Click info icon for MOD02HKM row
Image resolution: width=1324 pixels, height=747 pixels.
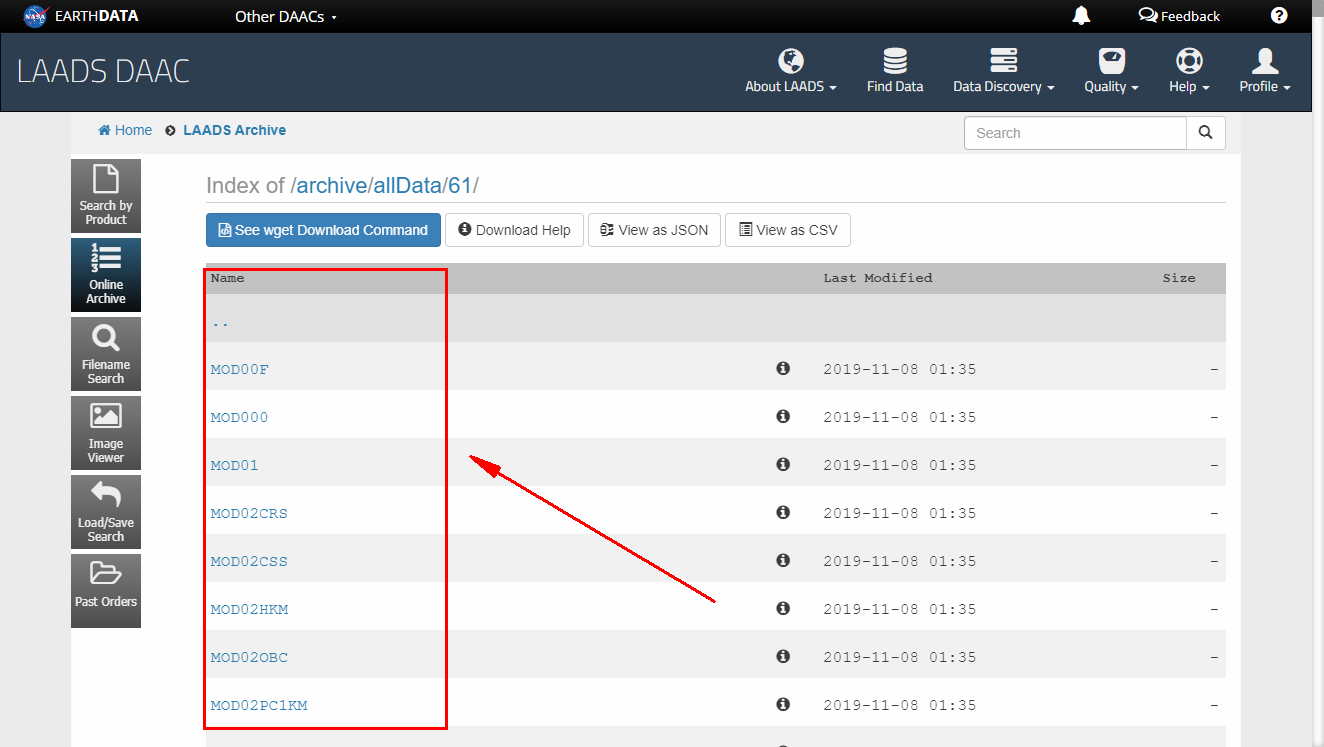(783, 608)
